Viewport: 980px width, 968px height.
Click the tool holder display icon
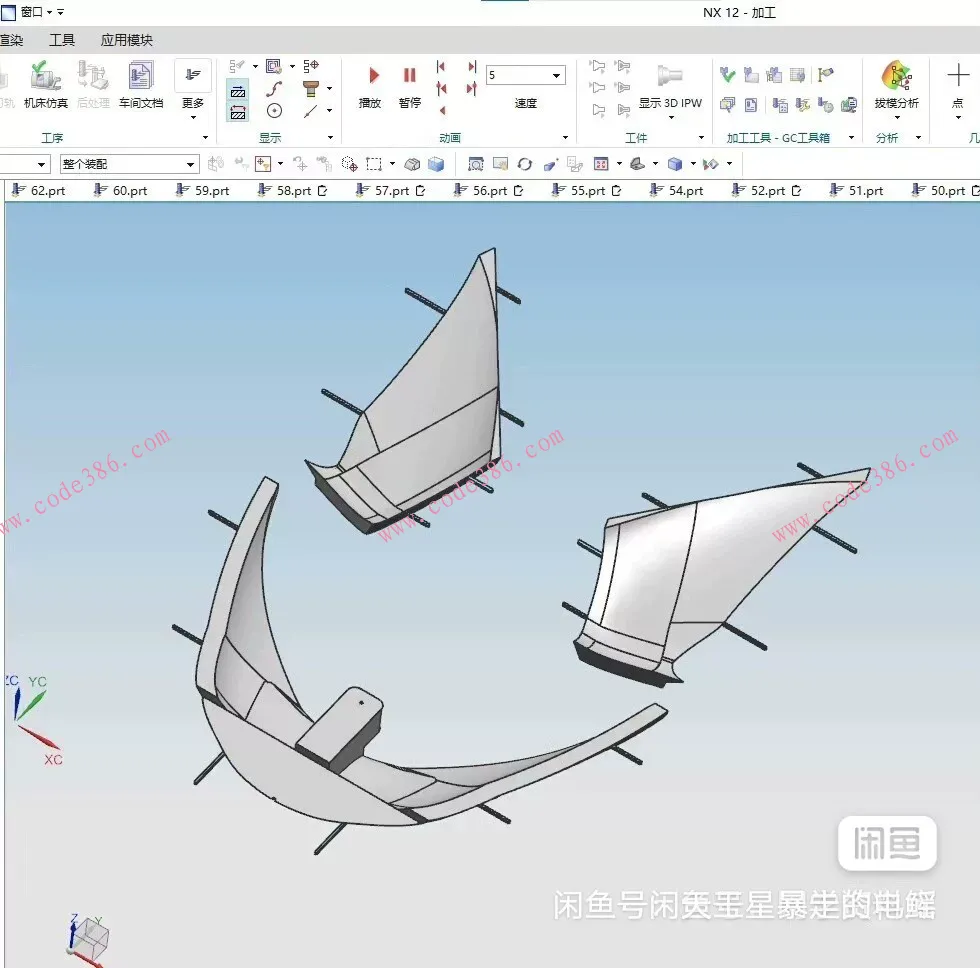click(311, 89)
